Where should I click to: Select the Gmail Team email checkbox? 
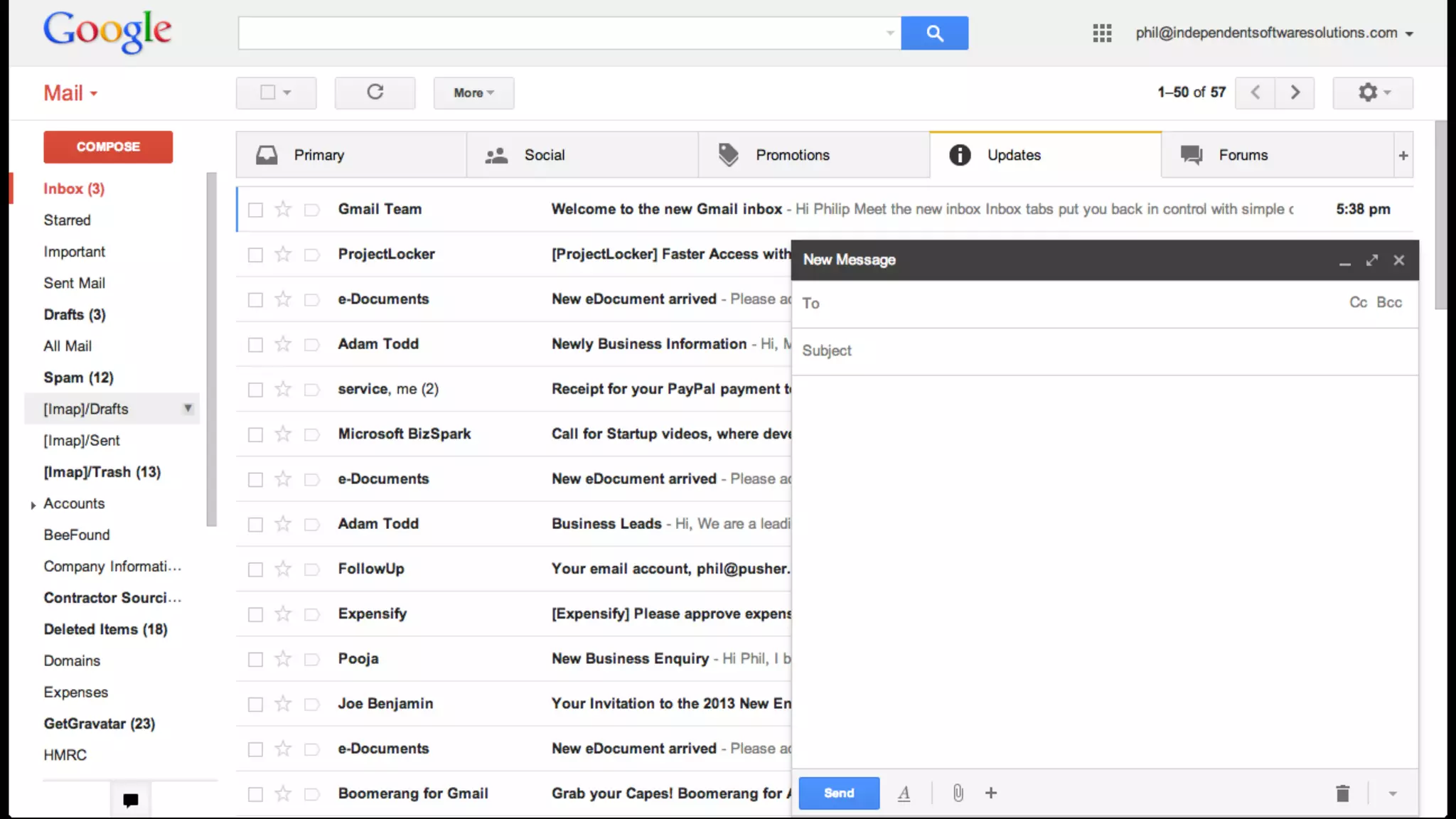(x=255, y=210)
